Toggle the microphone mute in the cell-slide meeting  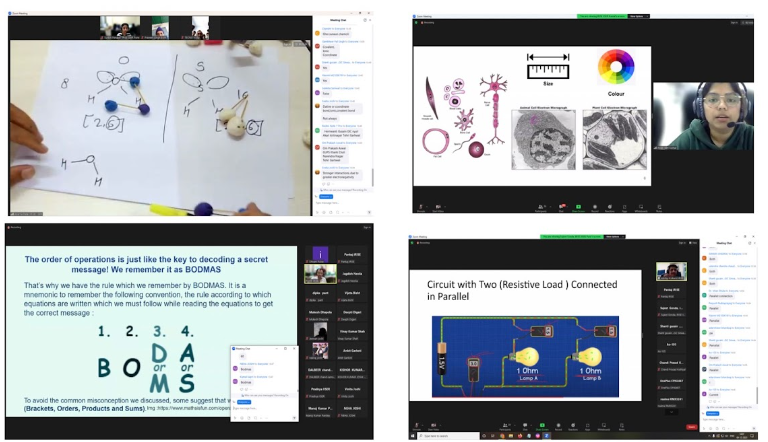pyautogui.click(x=420, y=206)
